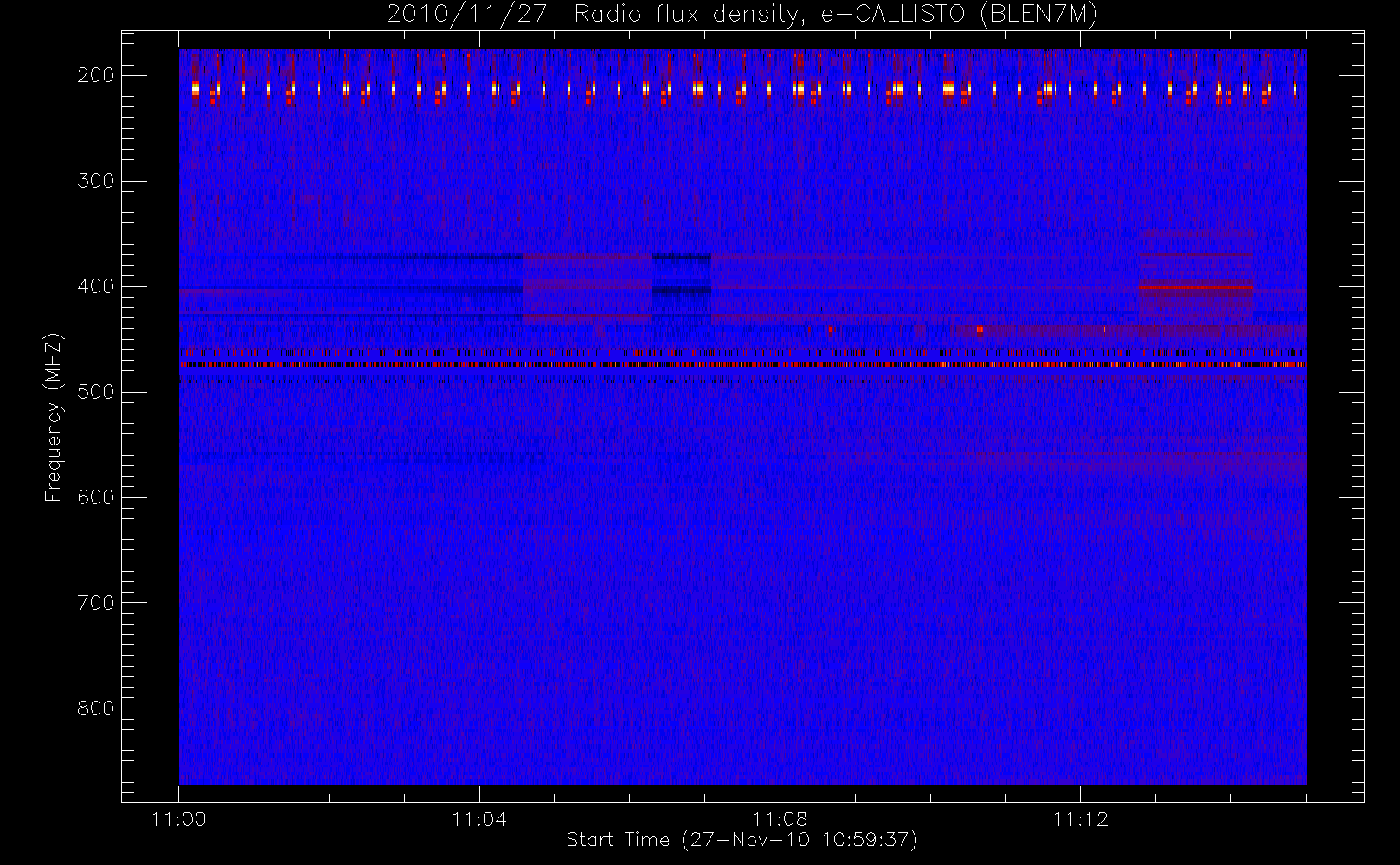Viewport: 1400px width, 865px height.
Task: Select the 200 frequency tick label
Action: 96,75
